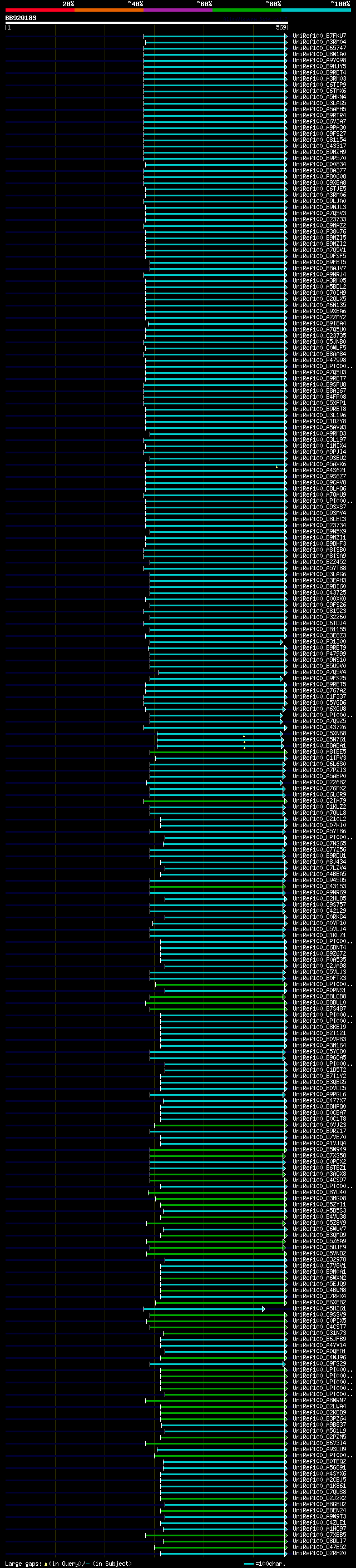Click the Large gaps legend text
356x1568 pixels.
pos(68,1563)
